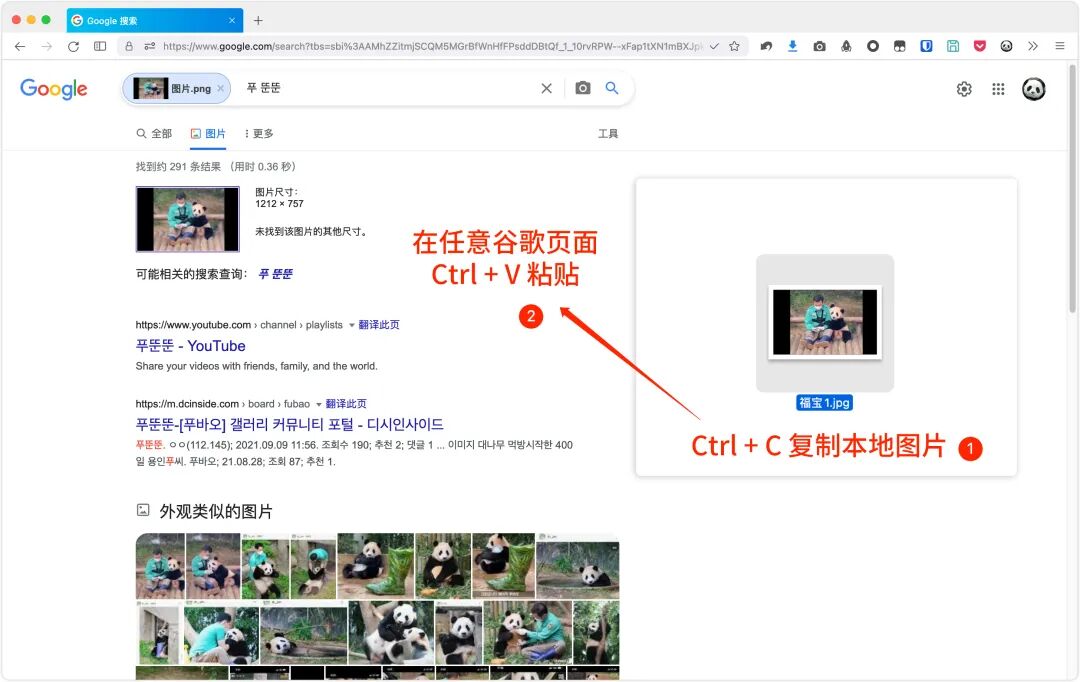1080x682 pixels.
Task: Go back with the browser back arrow
Action: pos(20,46)
